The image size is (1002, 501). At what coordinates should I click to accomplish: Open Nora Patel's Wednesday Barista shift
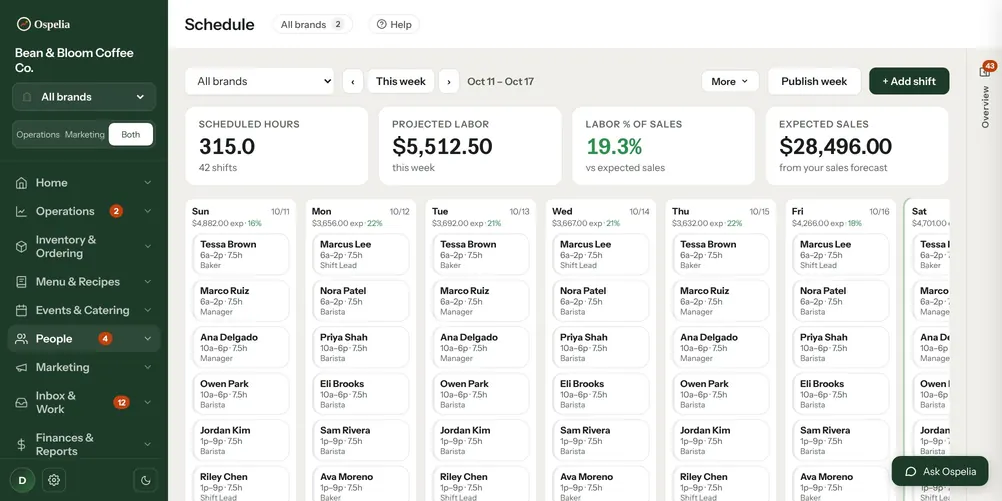click(x=601, y=301)
